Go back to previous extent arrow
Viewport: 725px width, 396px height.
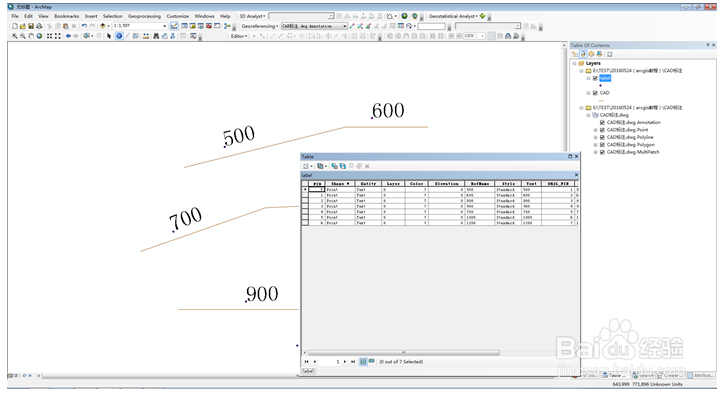point(68,36)
